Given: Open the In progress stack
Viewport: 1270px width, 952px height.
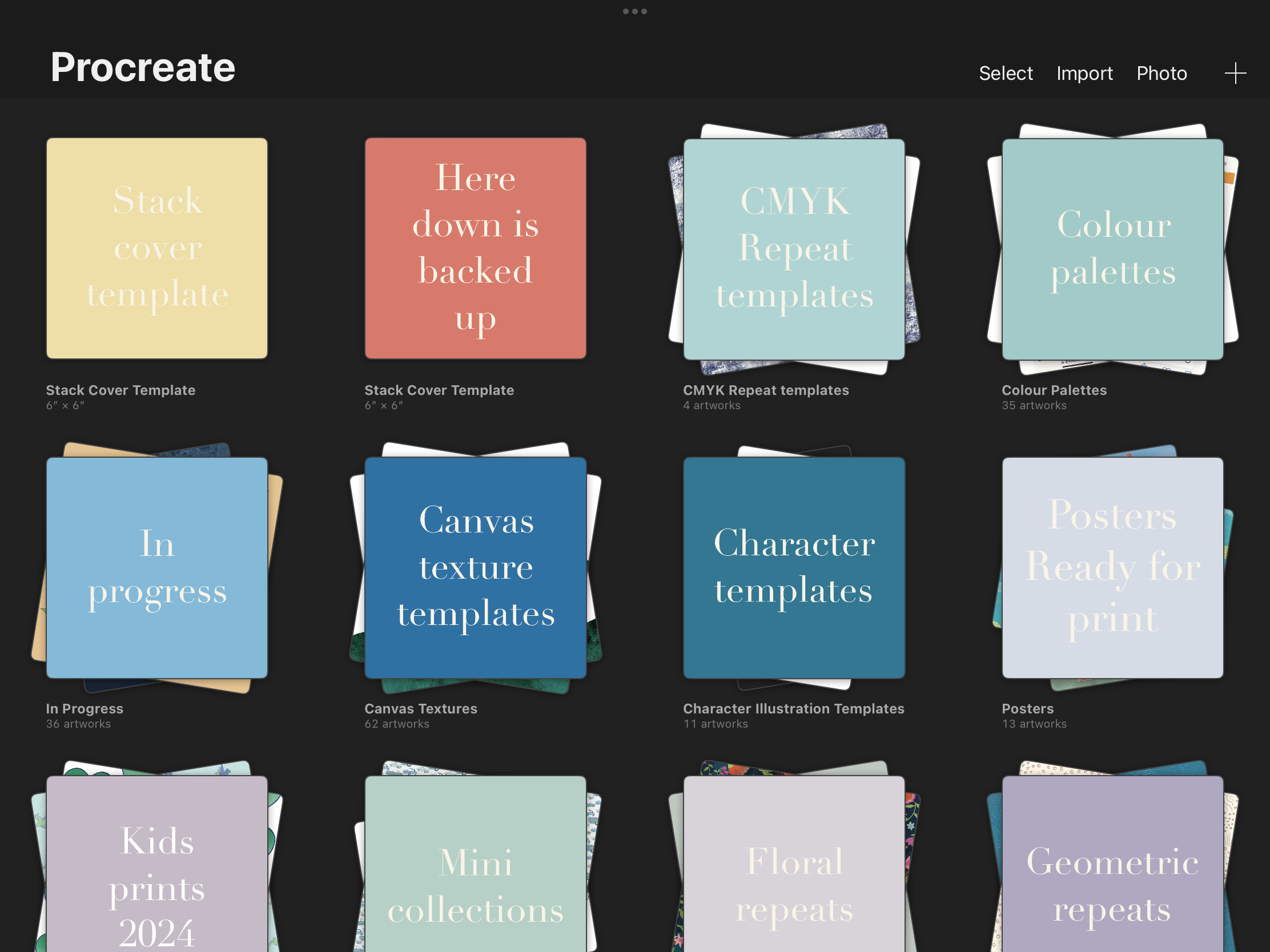Looking at the screenshot, I should click(156, 567).
